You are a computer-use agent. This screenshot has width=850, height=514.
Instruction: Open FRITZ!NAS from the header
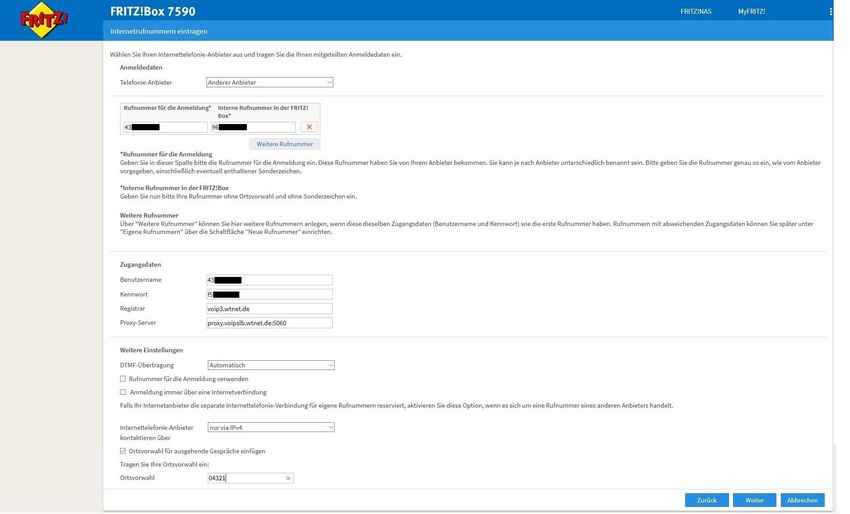point(696,11)
